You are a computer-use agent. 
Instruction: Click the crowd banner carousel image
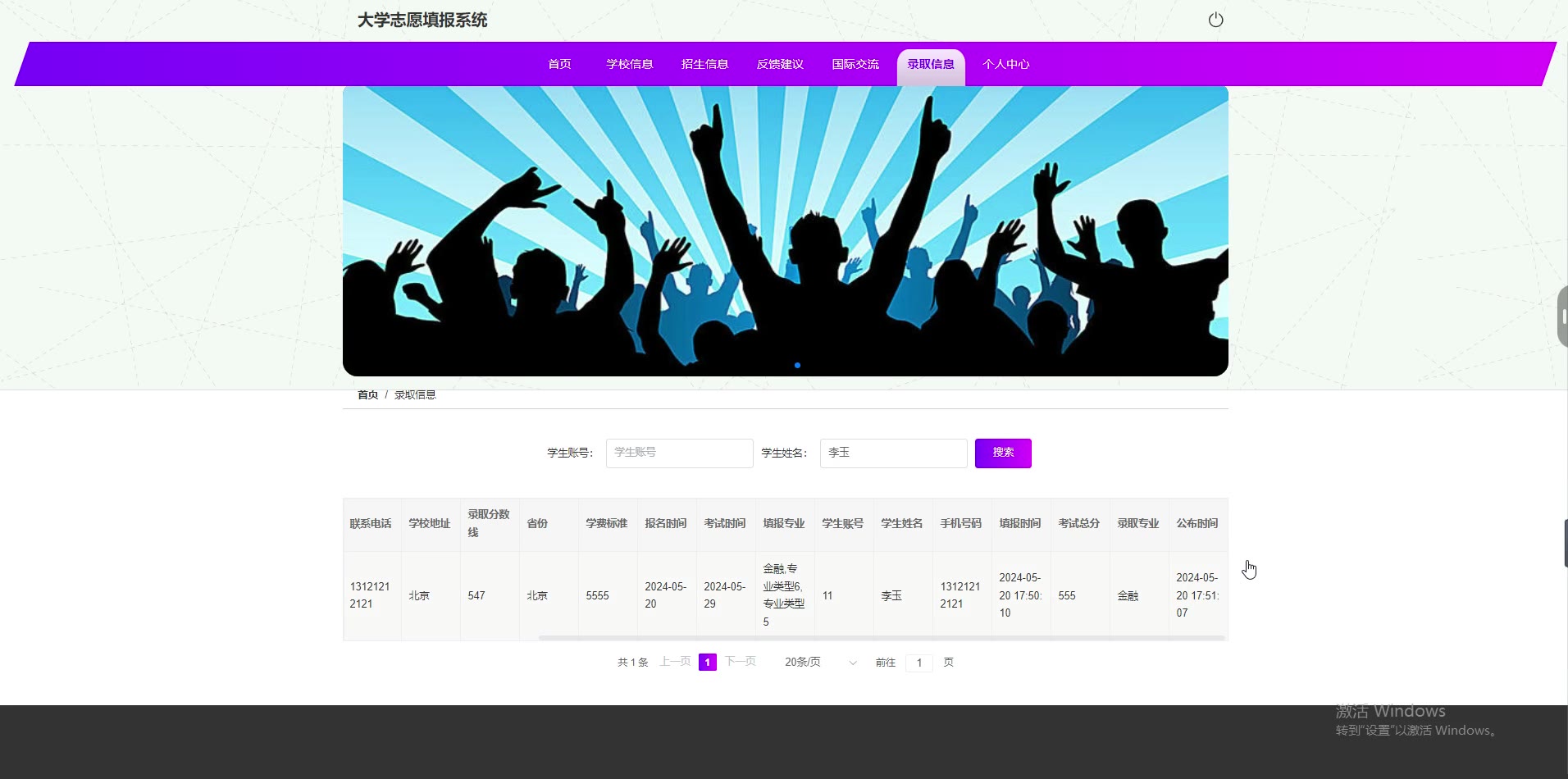[786, 230]
